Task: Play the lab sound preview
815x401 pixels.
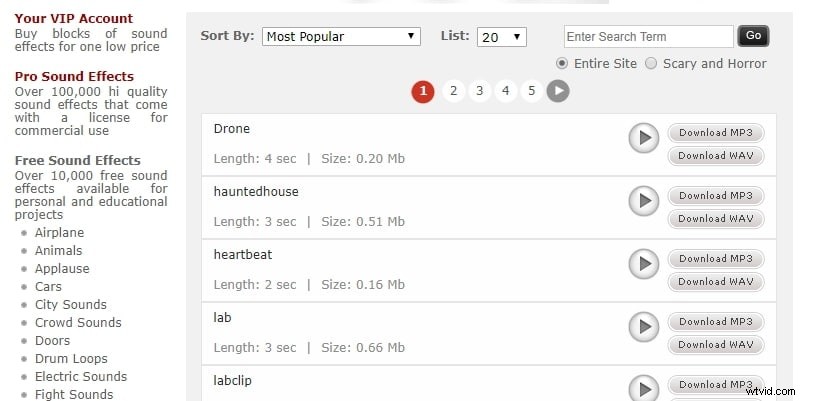Action: click(644, 327)
